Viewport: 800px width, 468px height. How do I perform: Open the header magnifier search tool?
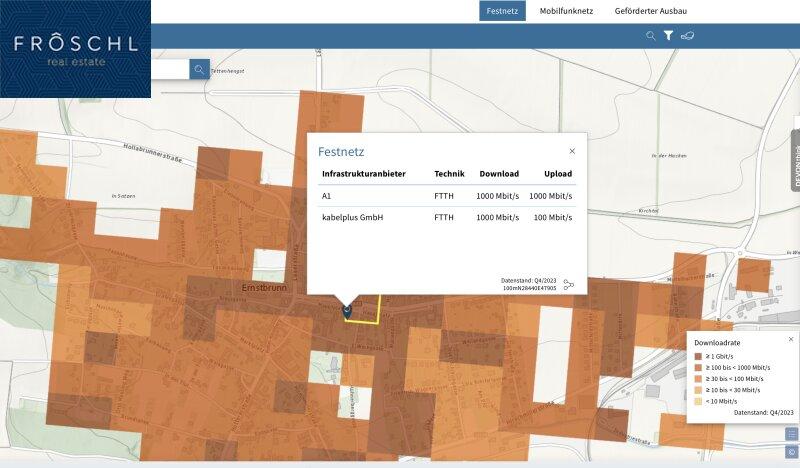click(651, 36)
